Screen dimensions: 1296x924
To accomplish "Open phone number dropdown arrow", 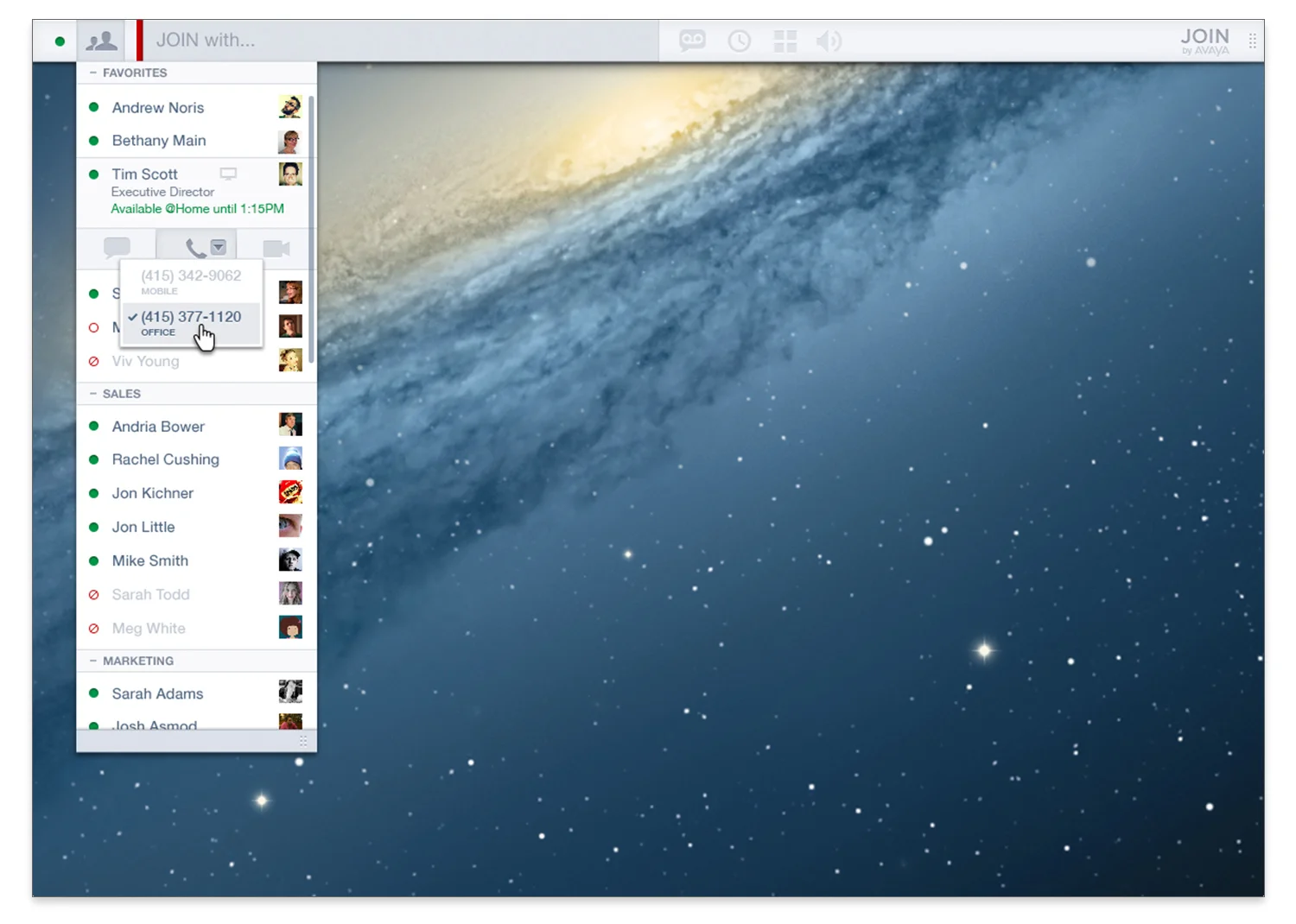I will pos(219,247).
